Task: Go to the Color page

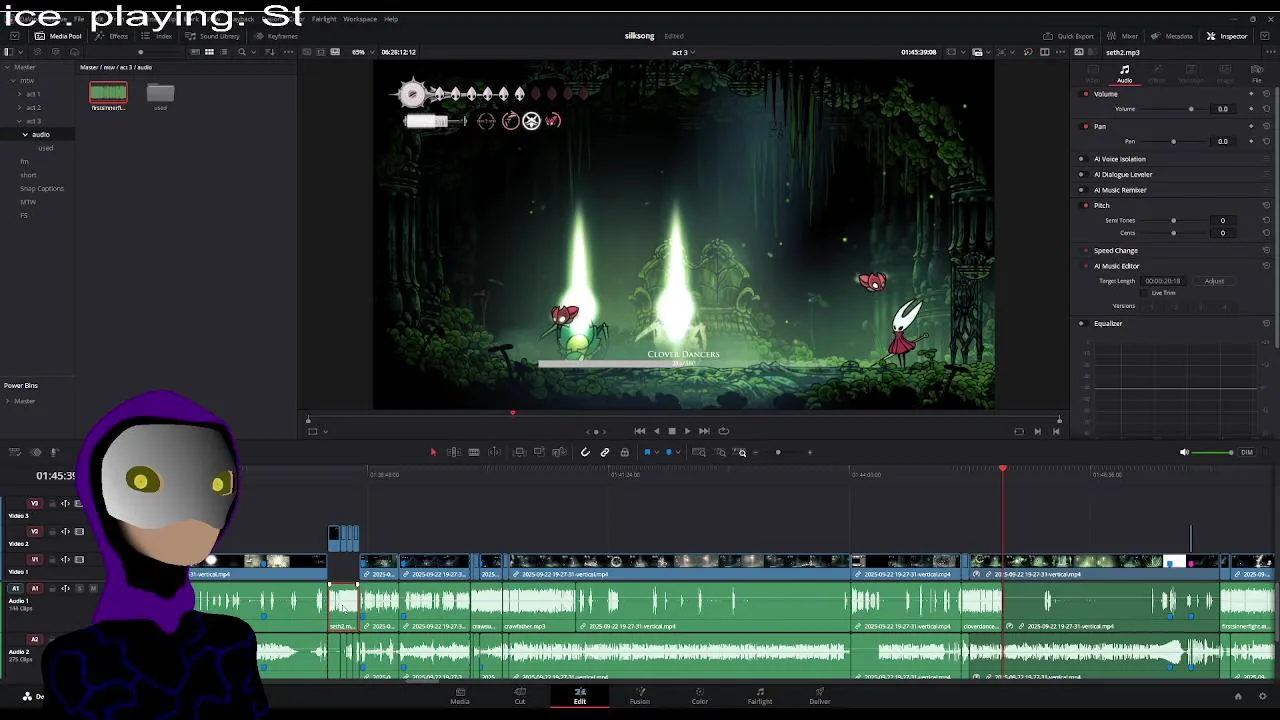Action: pos(700,696)
